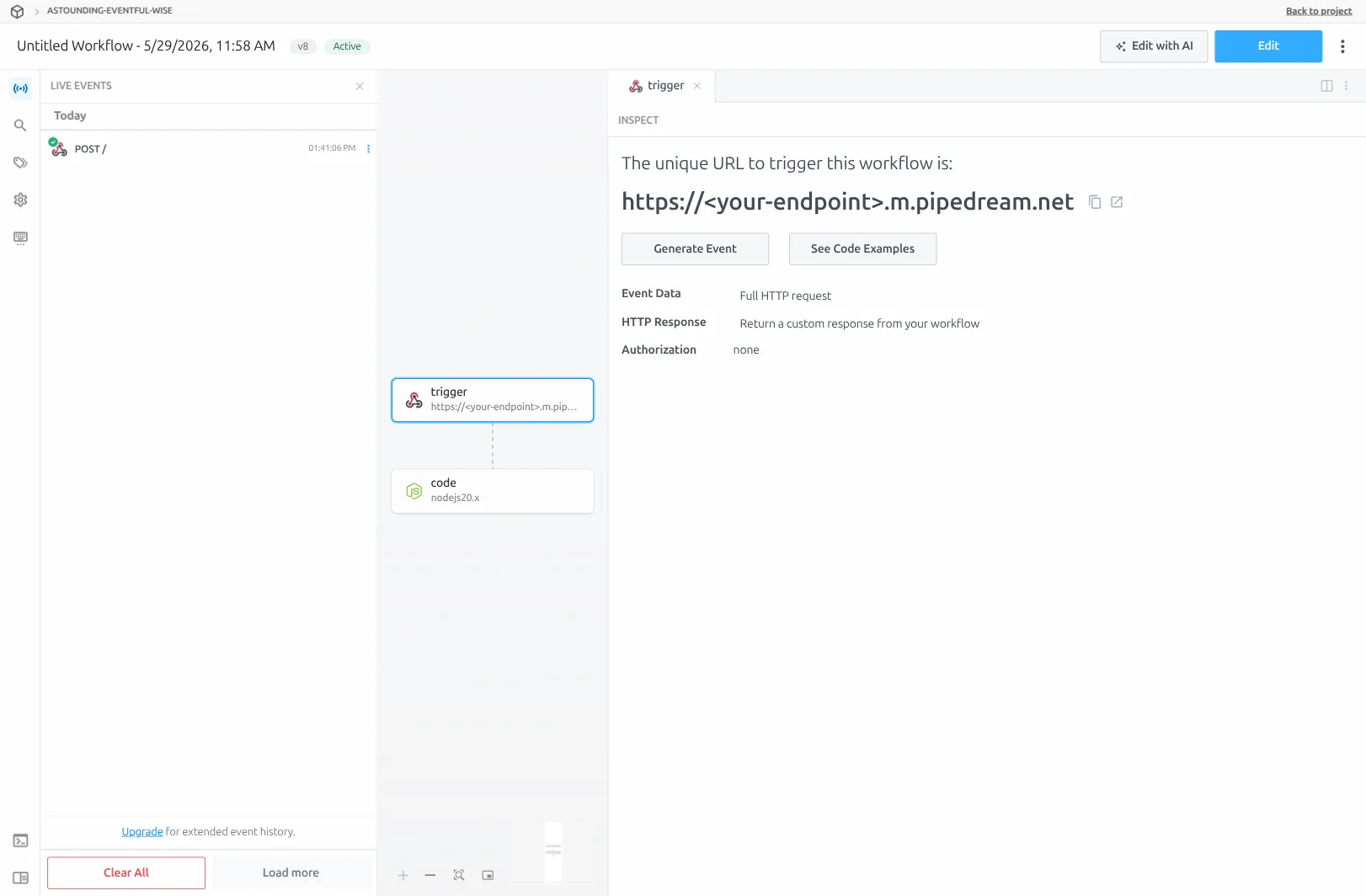Close the trigger tab
This screenshot has height=896, width=1366.
(696, 86)
